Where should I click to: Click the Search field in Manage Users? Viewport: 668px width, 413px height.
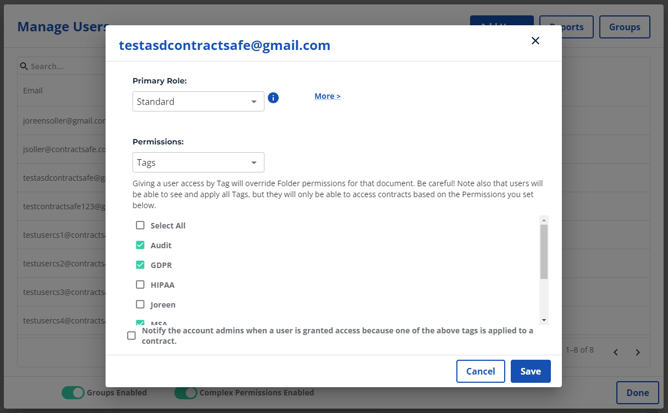[x=64, y=66]
